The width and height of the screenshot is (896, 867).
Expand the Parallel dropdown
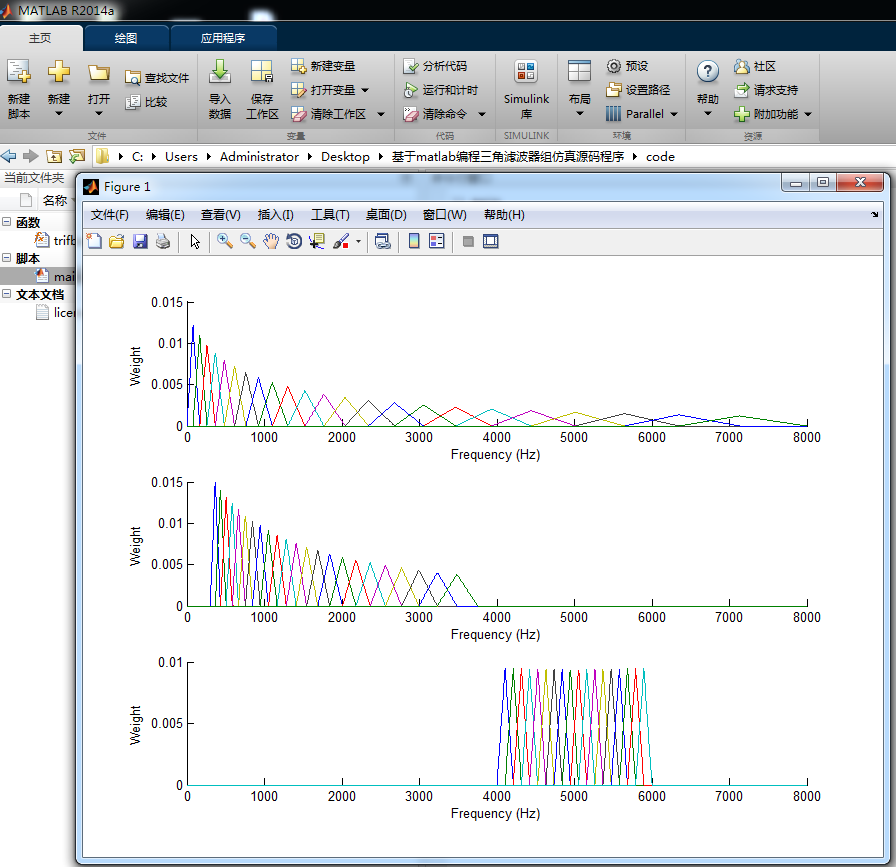[674, 114]
